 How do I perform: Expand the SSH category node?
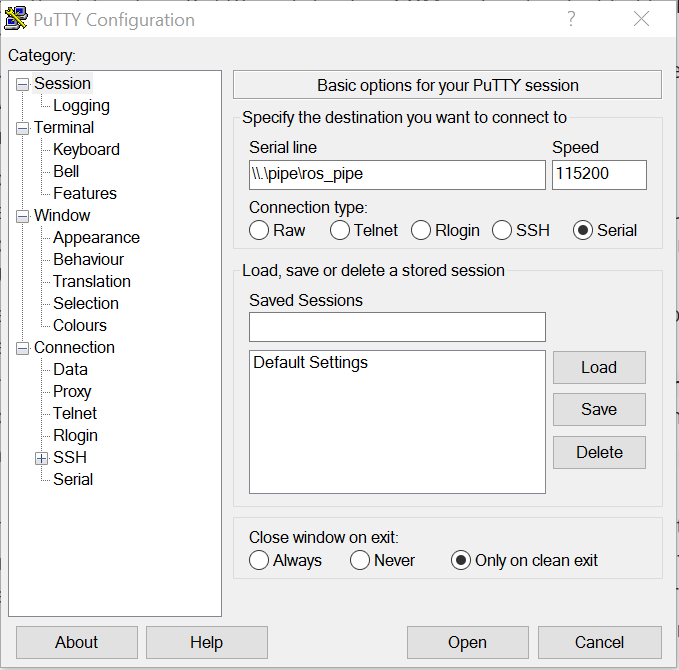pyautogui.click(x=41, y=458)
